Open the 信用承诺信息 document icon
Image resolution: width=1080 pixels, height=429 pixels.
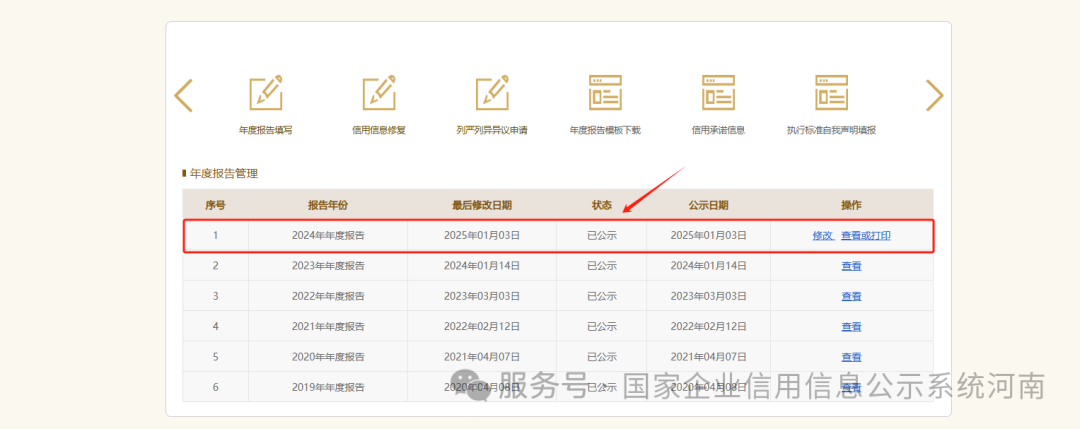[718, 92]
